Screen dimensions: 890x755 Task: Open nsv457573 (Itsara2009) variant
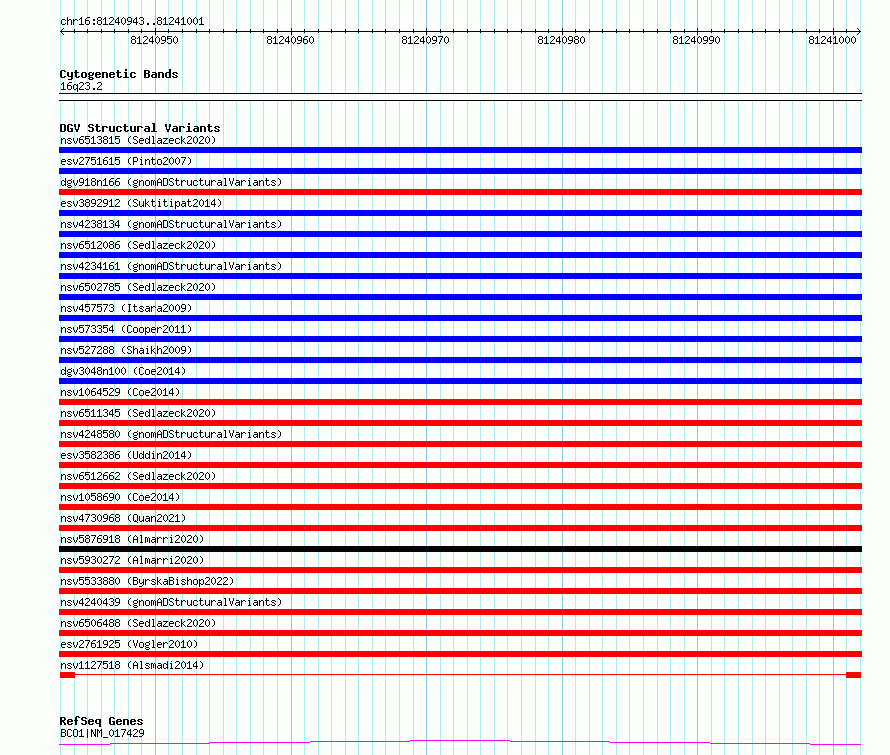(126, 308)
